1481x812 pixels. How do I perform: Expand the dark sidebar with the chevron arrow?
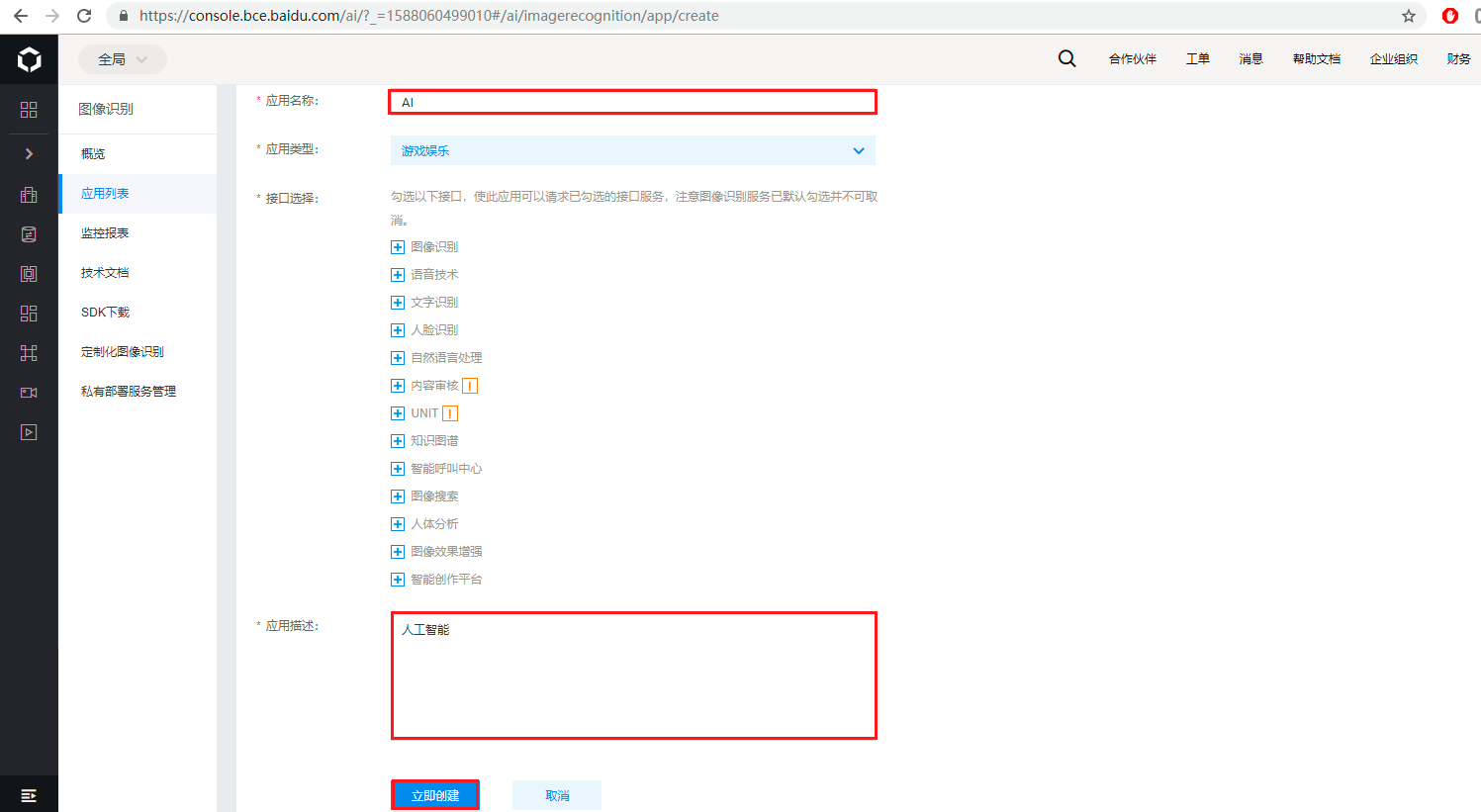[x=29, y=153]
